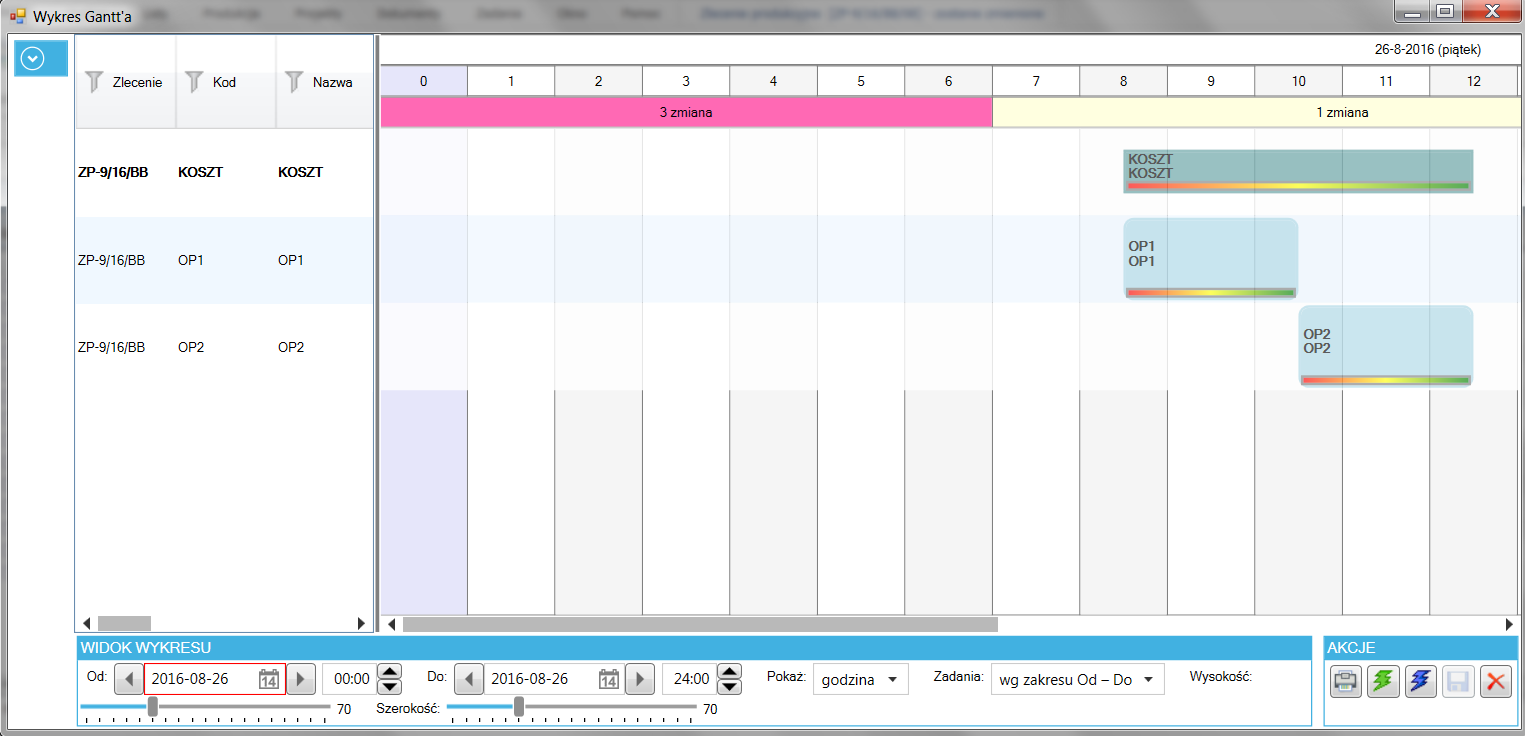This screenshot has height=736, width=1525.
Task: Click hour 12 column header
Action: (1474, 81)
